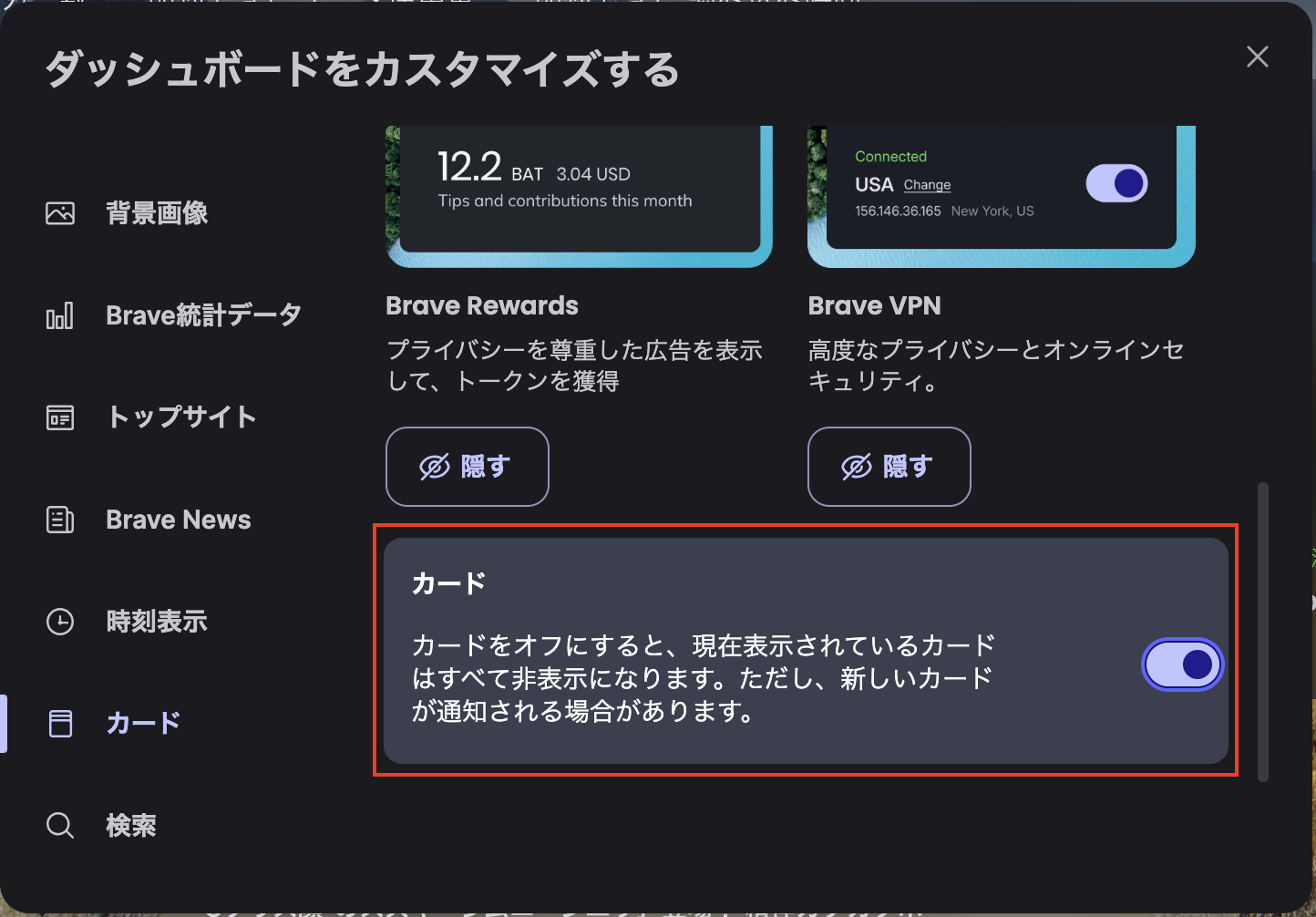The image size is (1316, 917).
Task: Turn off the カード toggle switch
Action: (1182, 665)
